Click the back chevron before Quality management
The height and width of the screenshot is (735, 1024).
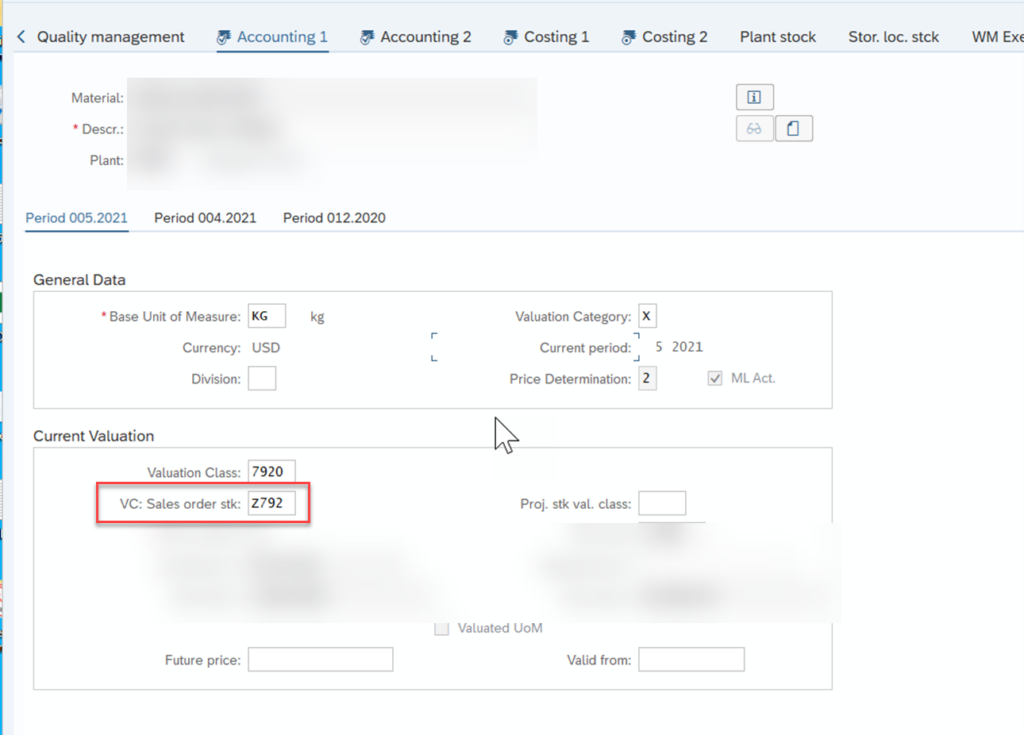(x=21, y=37)
